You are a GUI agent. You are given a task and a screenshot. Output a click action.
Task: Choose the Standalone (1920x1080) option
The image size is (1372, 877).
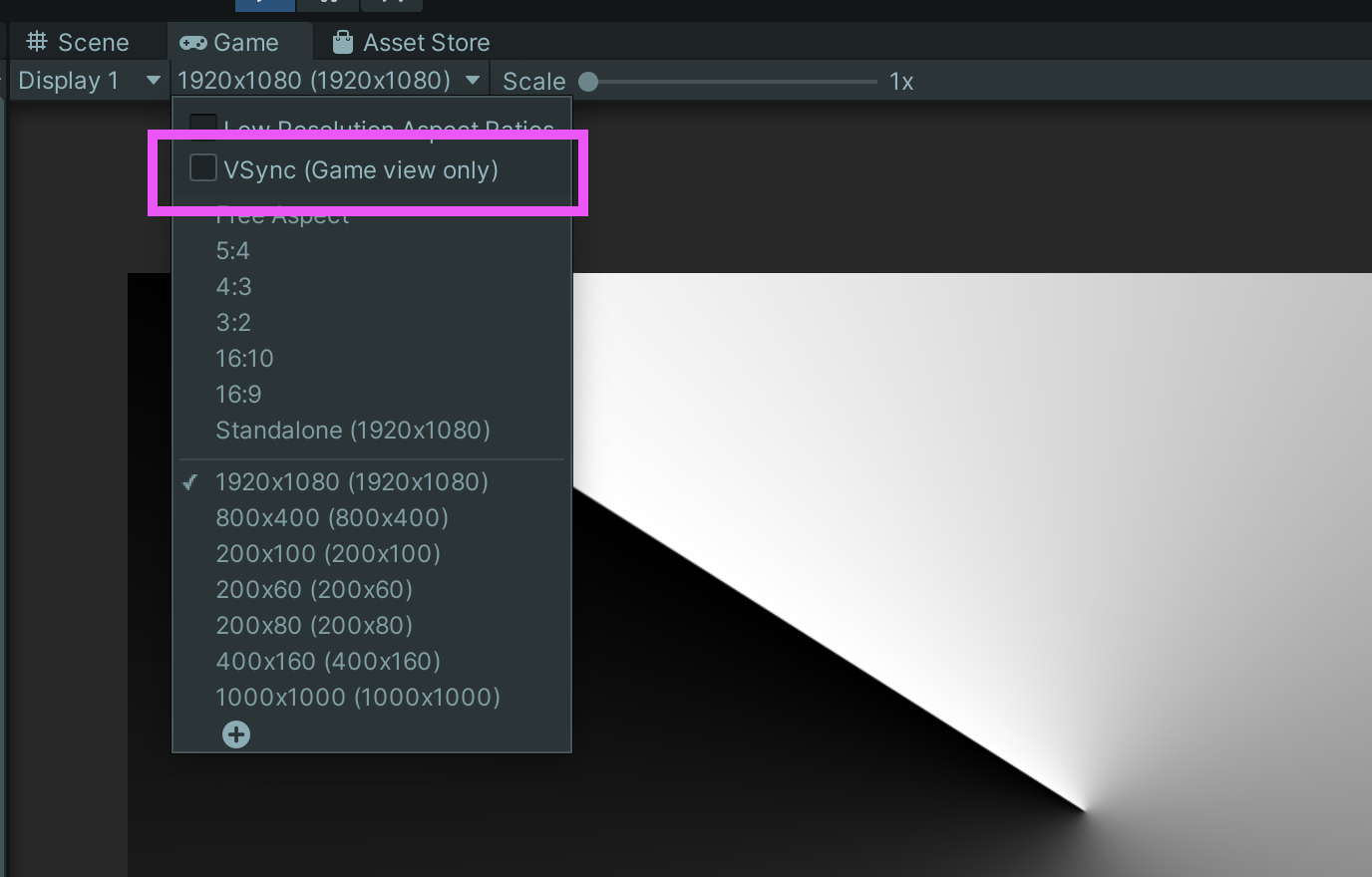pos(353,430)
